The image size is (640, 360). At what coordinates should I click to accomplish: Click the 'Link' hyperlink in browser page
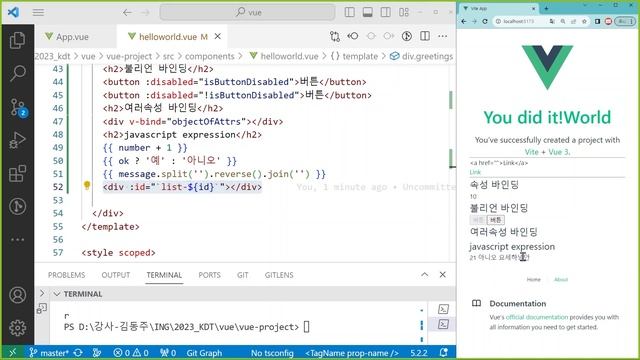[475, 172]
